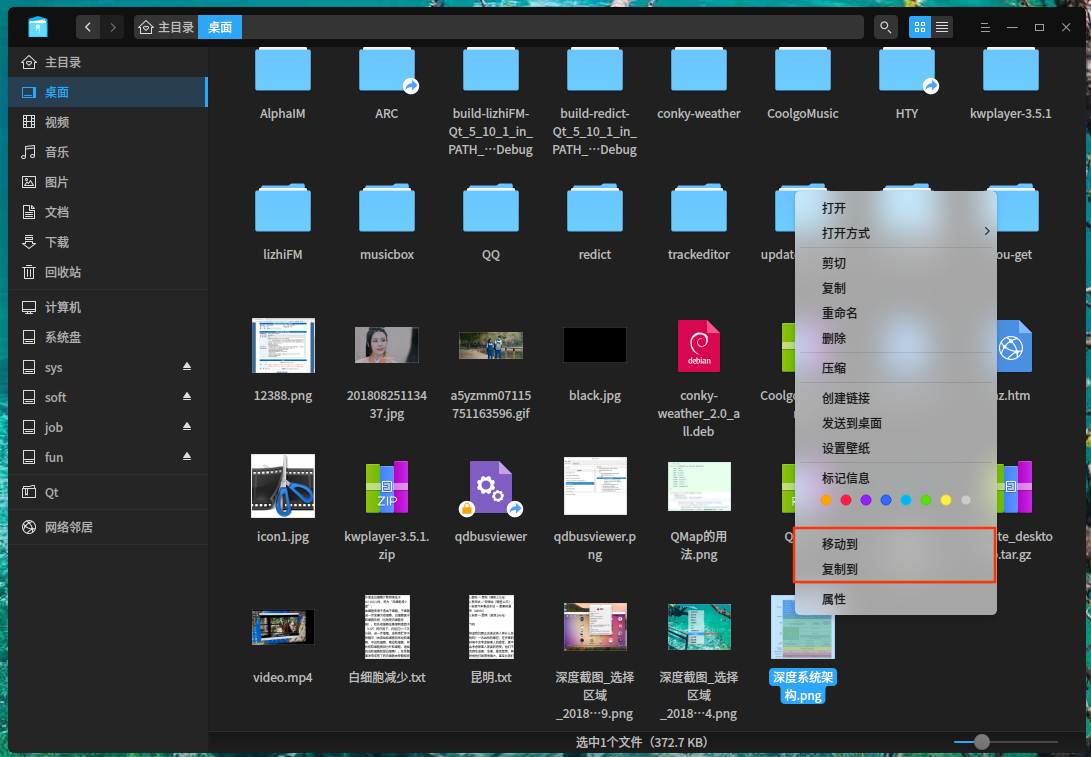
Task: Open the search magnifier in the title bar
Action: pyautogui.click(x=885, y=27)
